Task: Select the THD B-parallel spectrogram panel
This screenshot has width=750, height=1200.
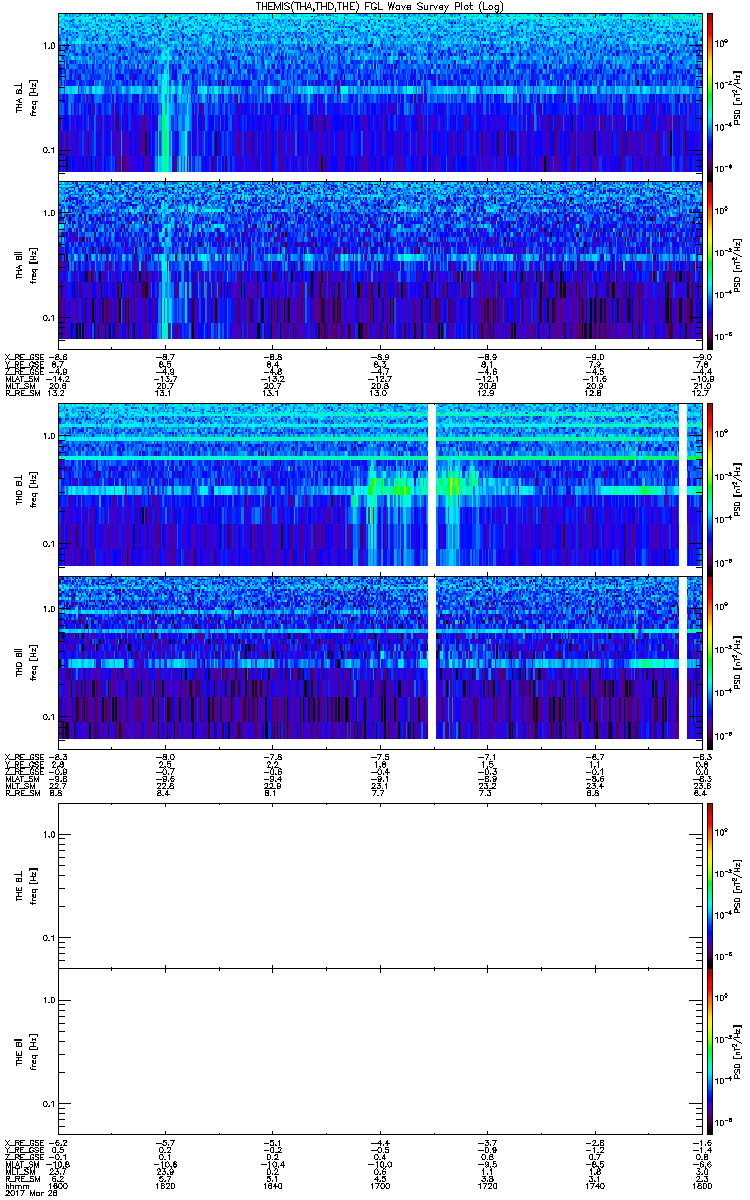Action: (x=381, y=656)
